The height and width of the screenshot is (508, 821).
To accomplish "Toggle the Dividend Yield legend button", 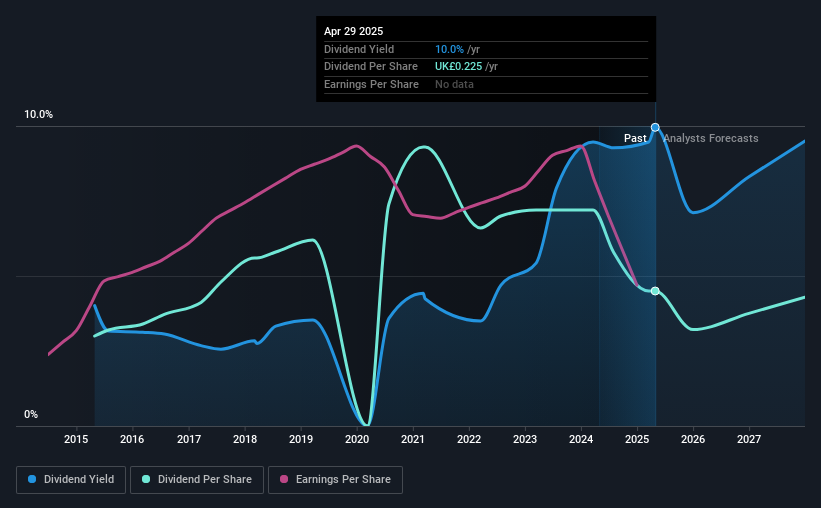I will 71,480.
